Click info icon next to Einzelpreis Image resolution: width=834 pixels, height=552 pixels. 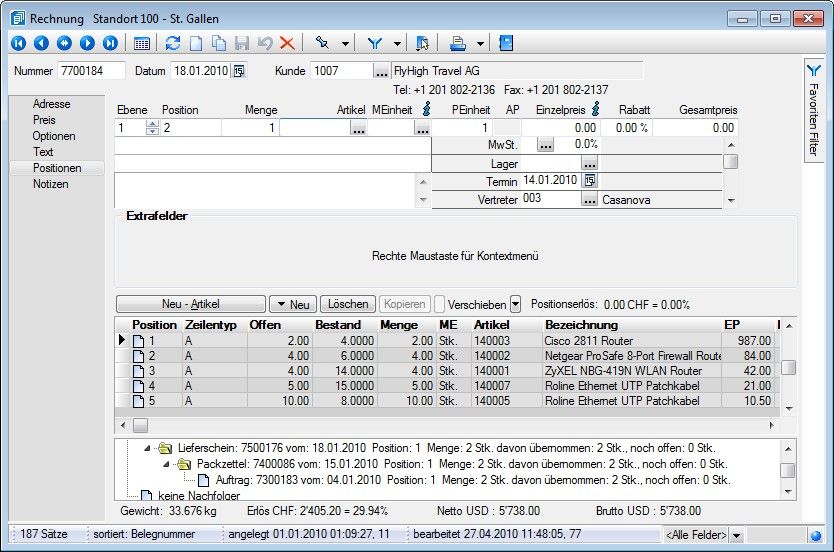(x=596, y=110)
